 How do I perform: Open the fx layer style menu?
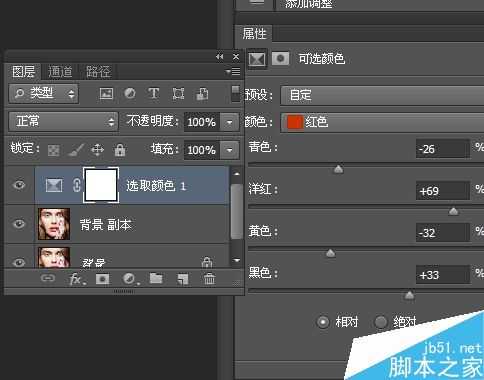pos(77,279)
